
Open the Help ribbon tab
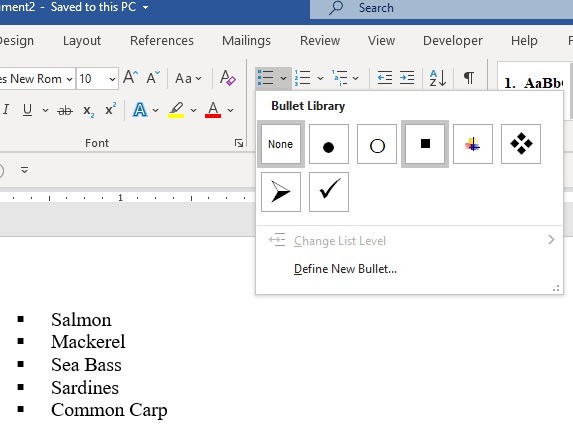524,41
